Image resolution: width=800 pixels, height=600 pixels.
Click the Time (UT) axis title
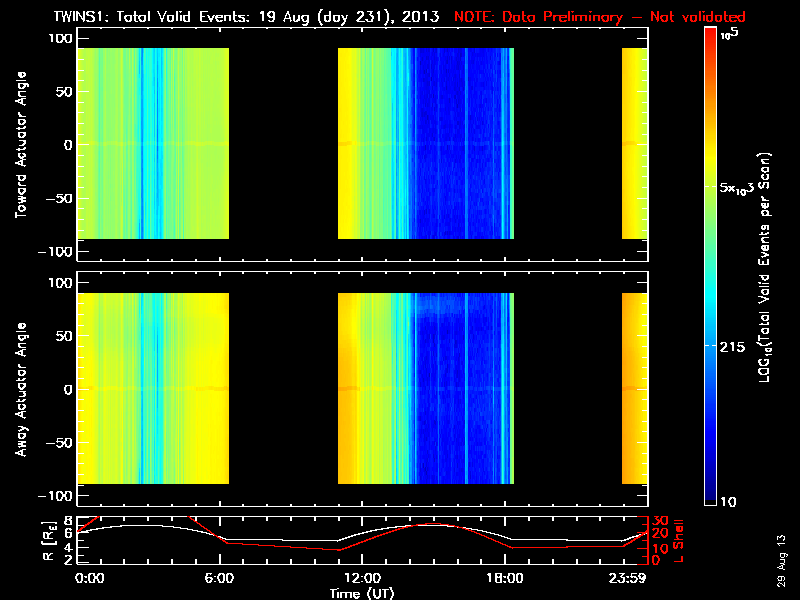362,593
